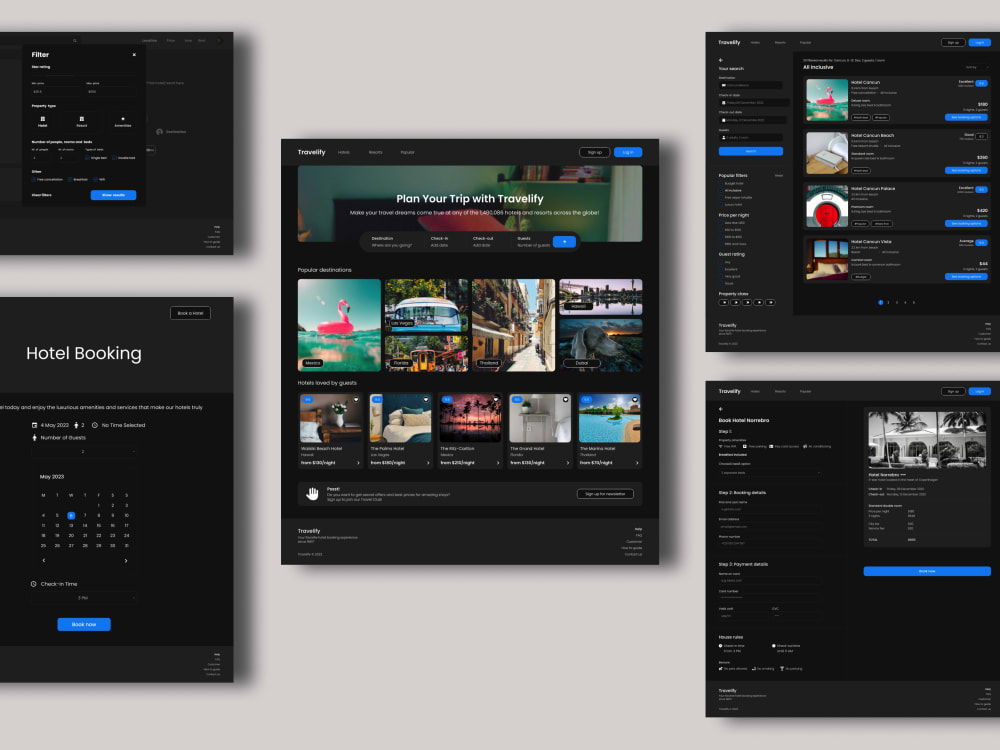This screenshot has height=750, width=1000.
Task: Check Excellent under Guest rating
Action: [721, 269]
